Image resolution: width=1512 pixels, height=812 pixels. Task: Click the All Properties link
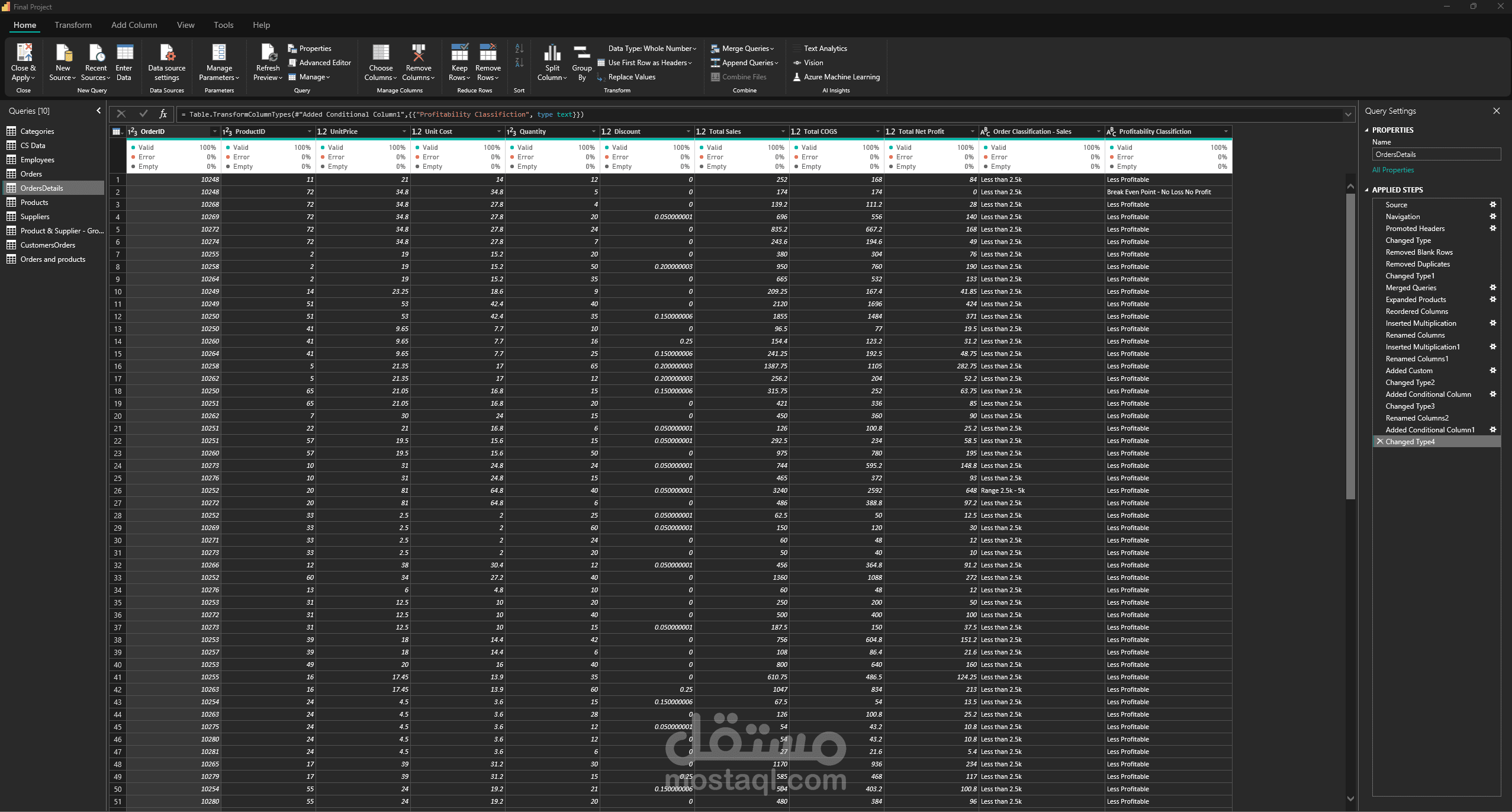[1392, 170]
